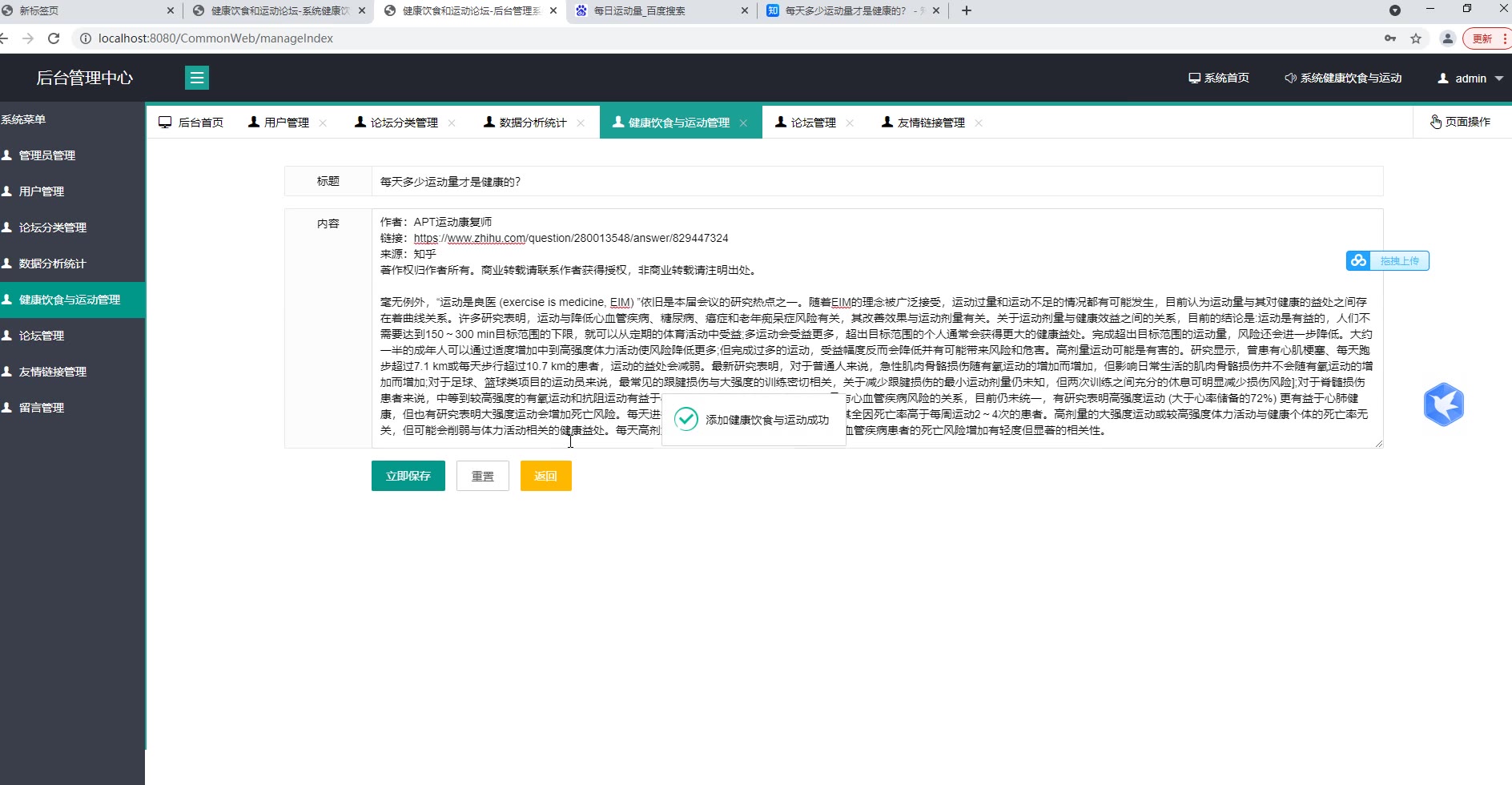Close the 健康饮食与运动管理 tab
This screenshot has height=785, width=1512.
(743, 123)
